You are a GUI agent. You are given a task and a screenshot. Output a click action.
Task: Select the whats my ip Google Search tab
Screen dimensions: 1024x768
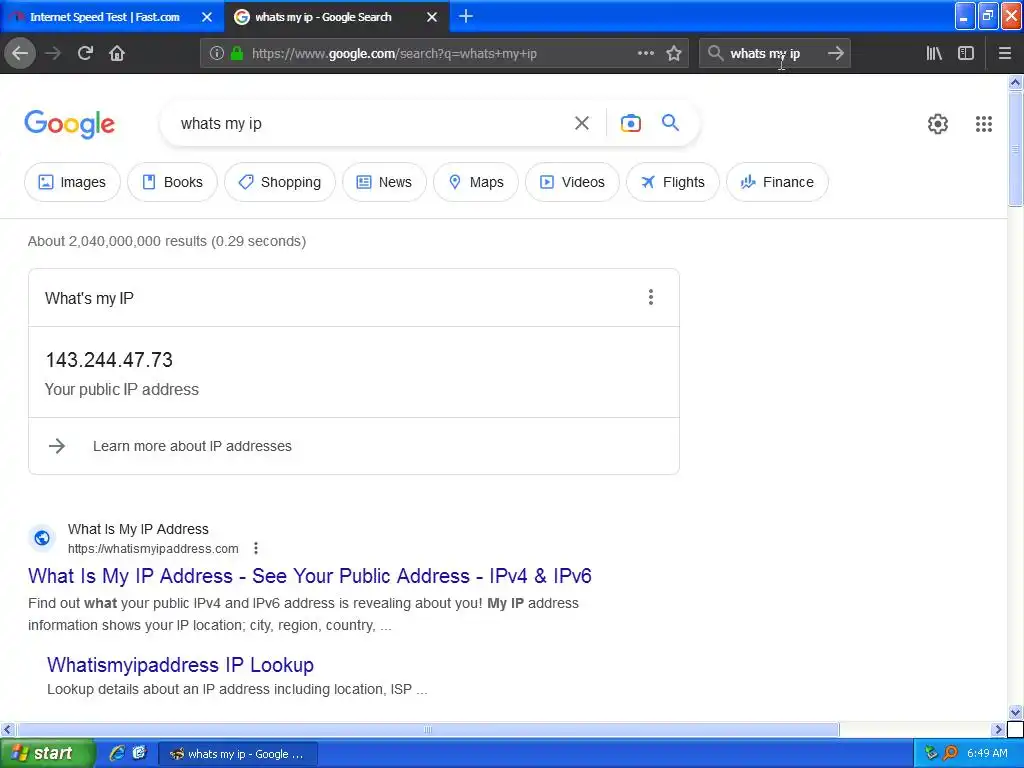pos(323,17)
